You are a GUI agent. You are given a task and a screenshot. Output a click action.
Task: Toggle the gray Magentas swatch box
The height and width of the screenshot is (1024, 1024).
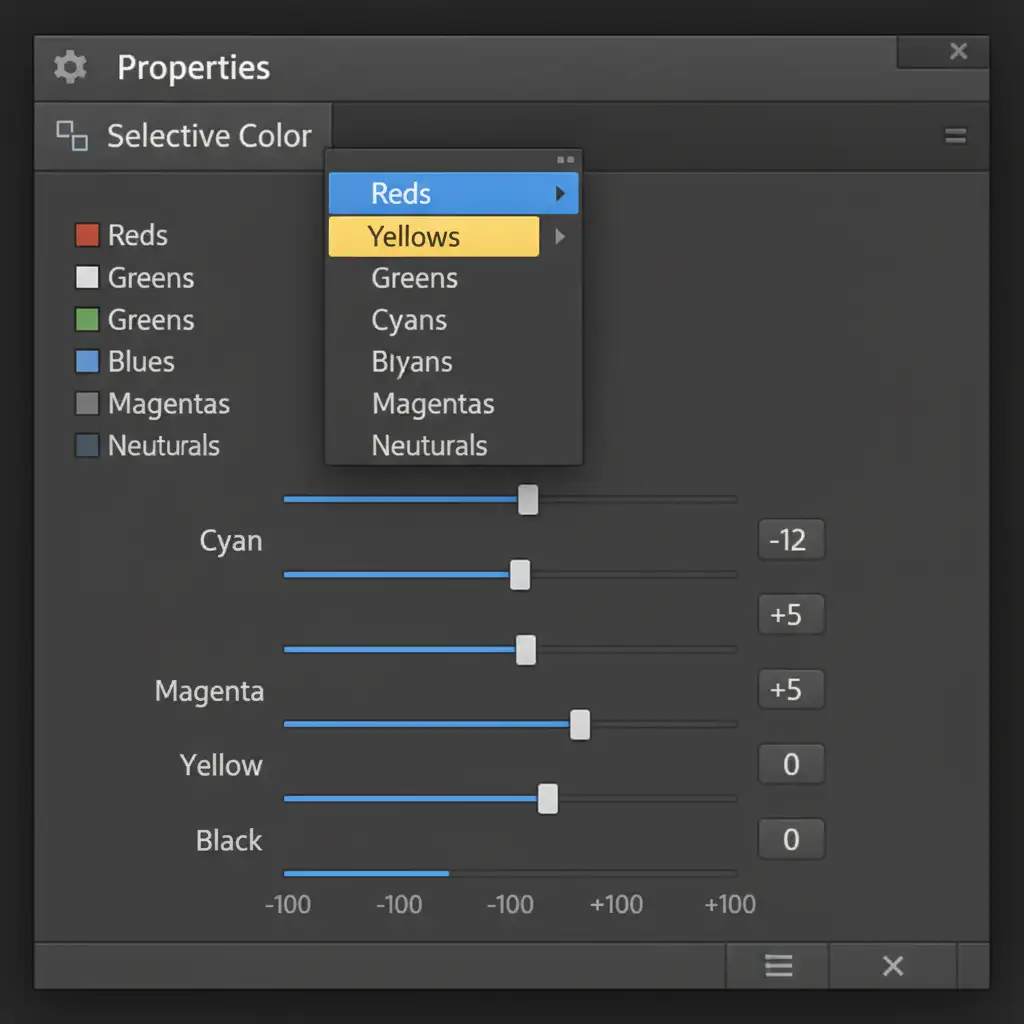click(x=87, y=404)
